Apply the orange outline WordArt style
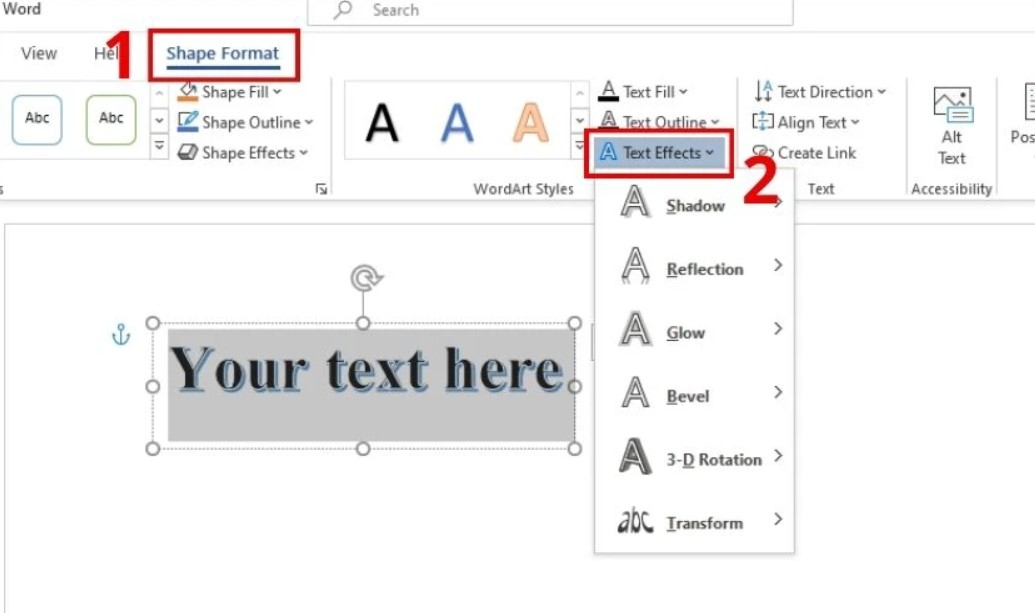The height and width of the screenshot is (613, 1035). tap(531, 123)
